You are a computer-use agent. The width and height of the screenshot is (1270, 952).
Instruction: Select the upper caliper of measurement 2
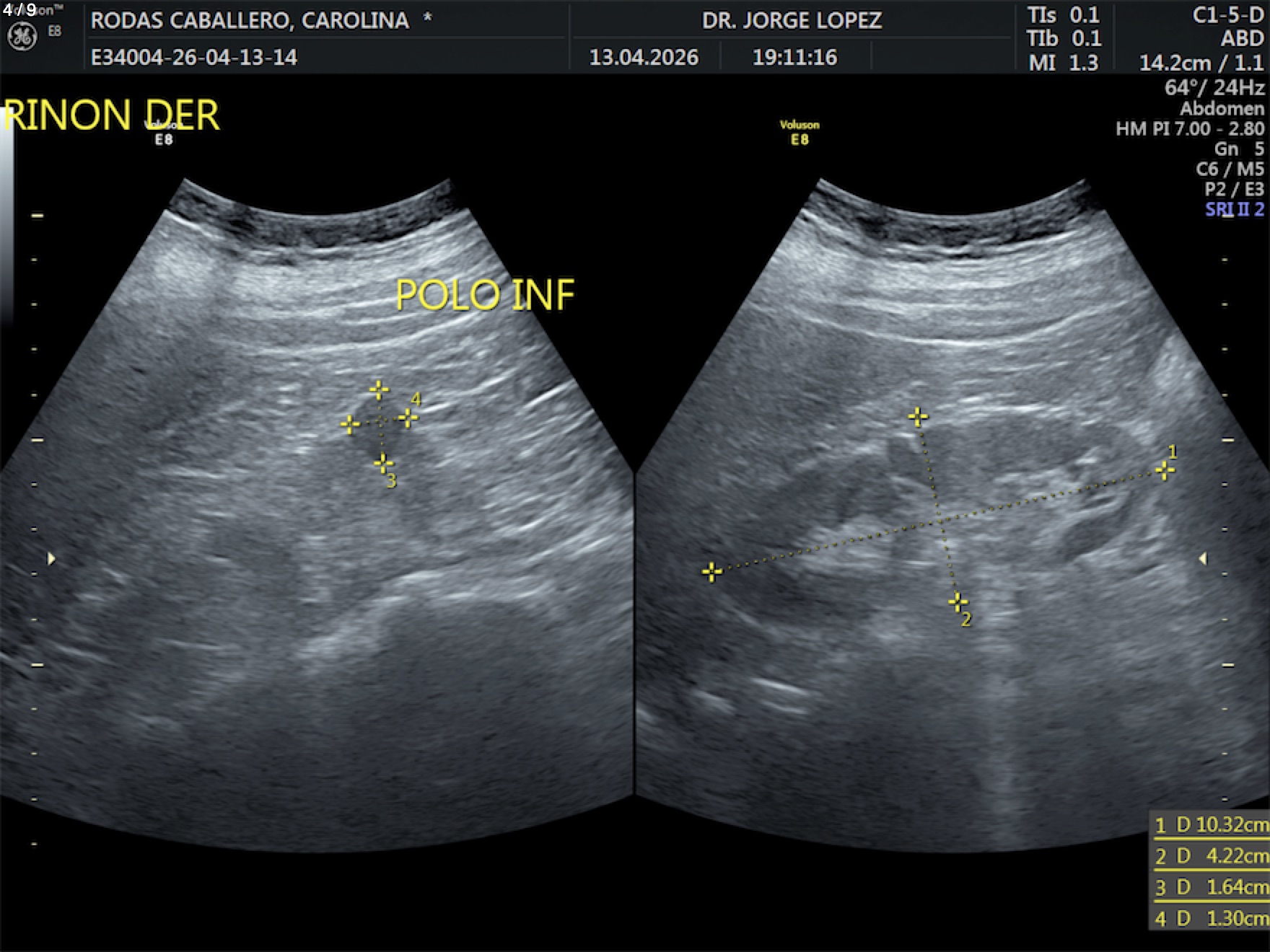pyautogui.click(x=918, y=417)
